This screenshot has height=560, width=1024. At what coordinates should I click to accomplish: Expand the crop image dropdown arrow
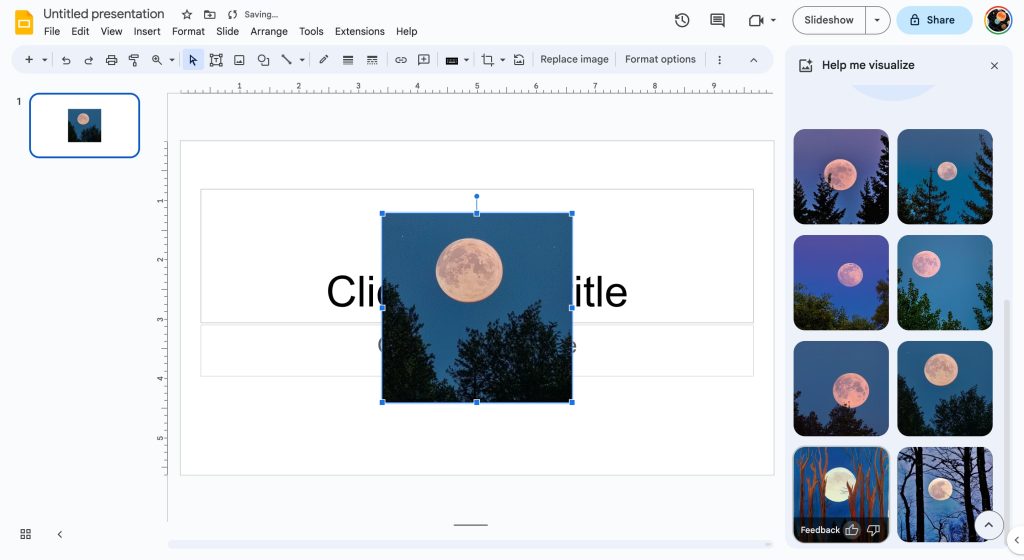click(502, 60)
